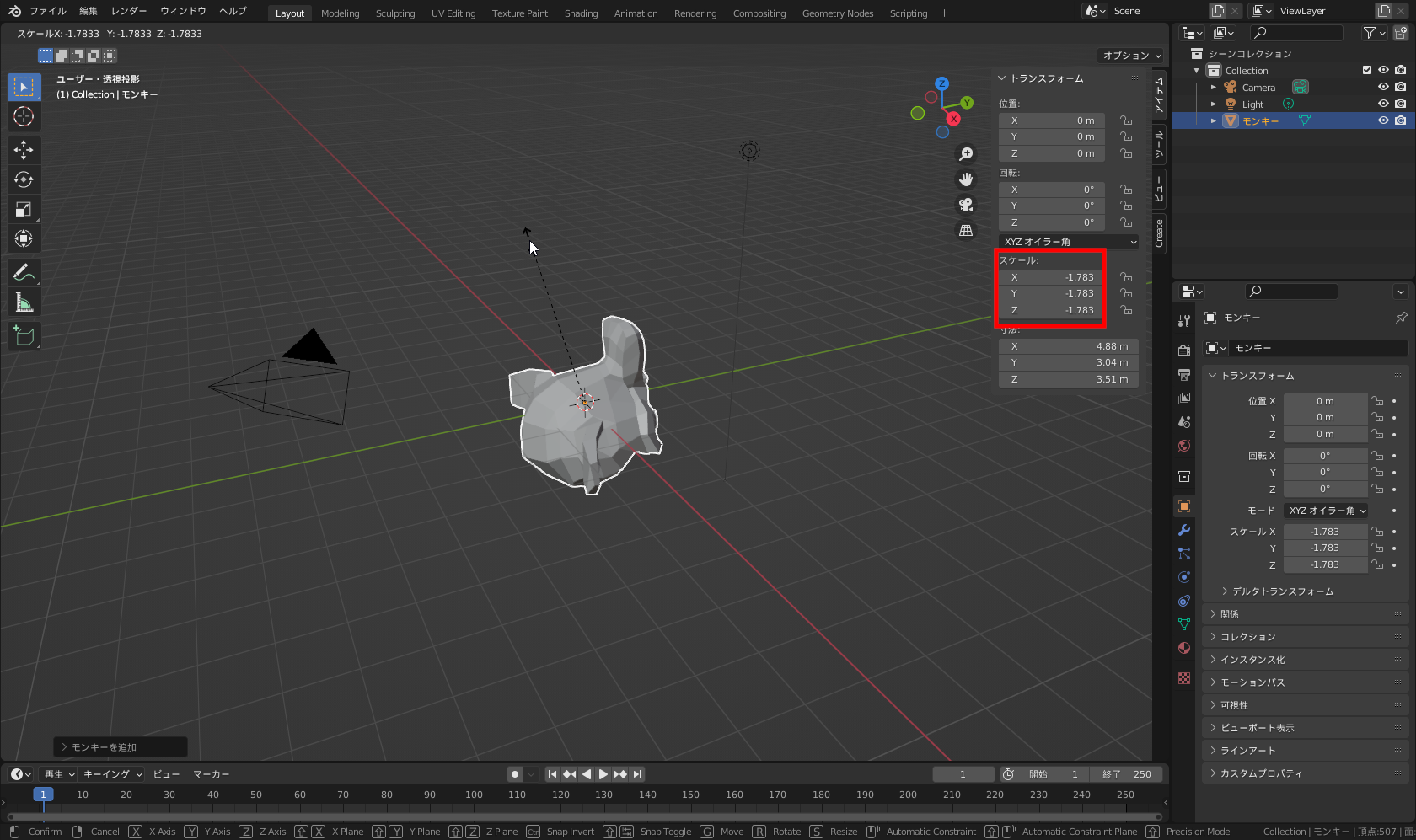Open the Particles properties tab
The width and height of the screenshot is (1416, 840).
pyautogui.click(x=1184, y=554)
